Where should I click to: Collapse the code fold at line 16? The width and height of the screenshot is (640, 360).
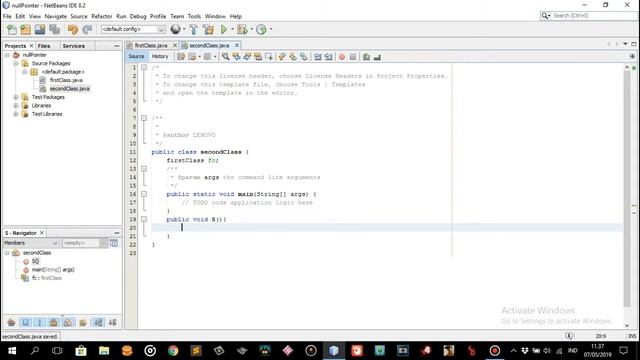point(144,194)
